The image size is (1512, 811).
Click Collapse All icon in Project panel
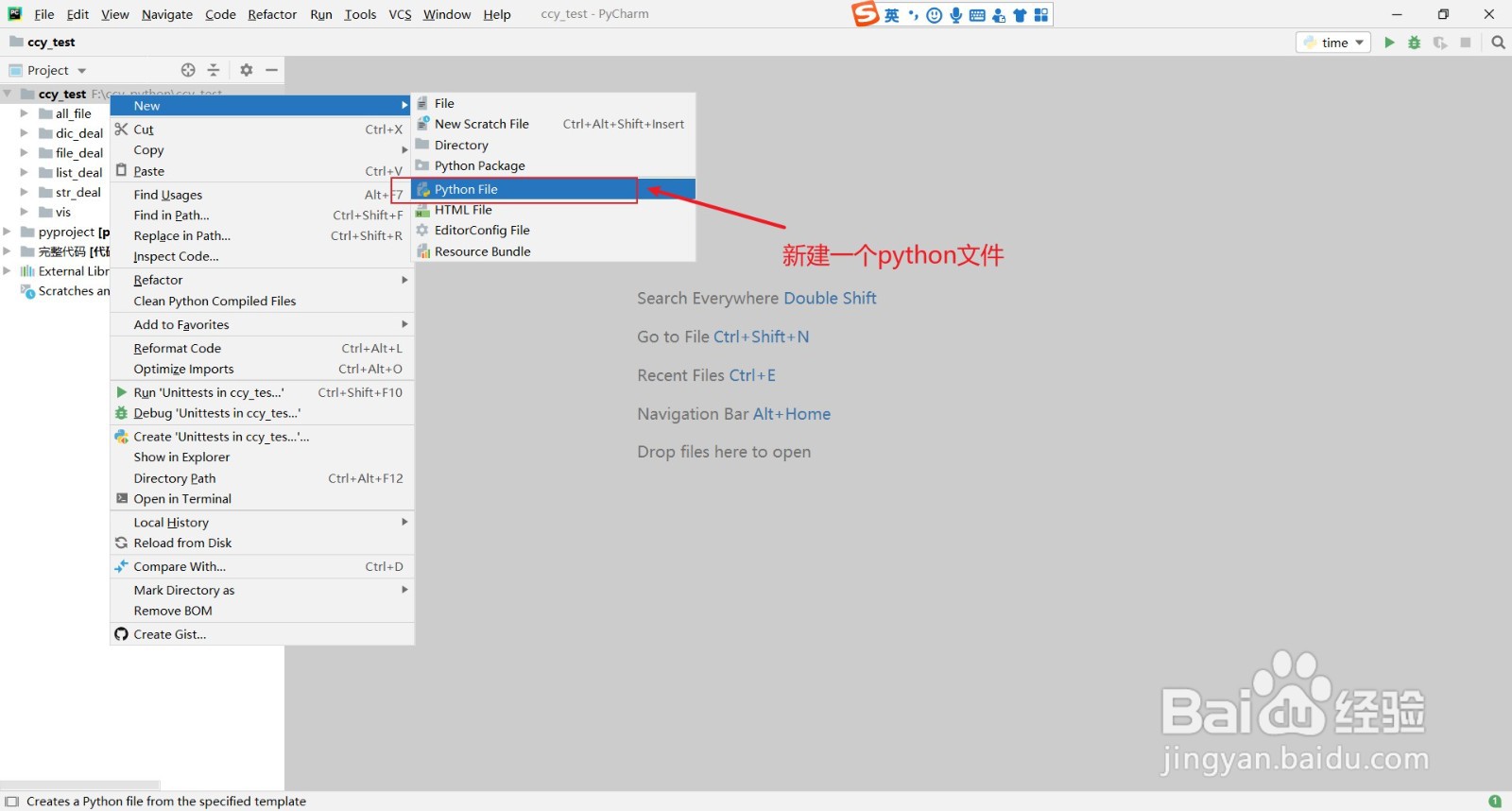tap(214, 70)
